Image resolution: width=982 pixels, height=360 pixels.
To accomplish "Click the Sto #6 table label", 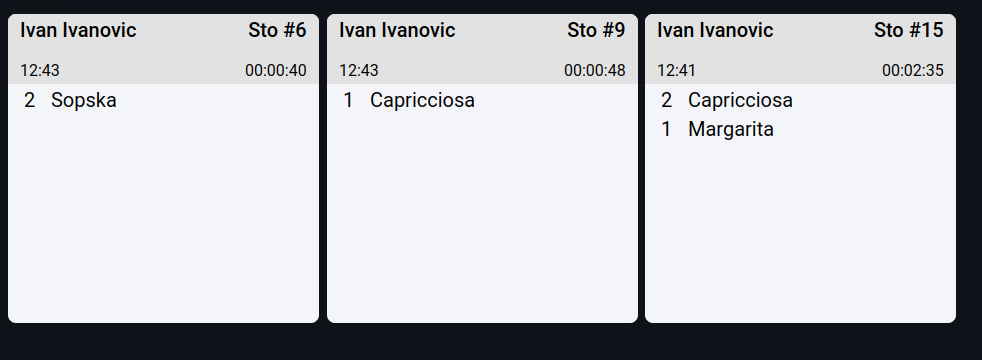I will click(x=277, y=30).
